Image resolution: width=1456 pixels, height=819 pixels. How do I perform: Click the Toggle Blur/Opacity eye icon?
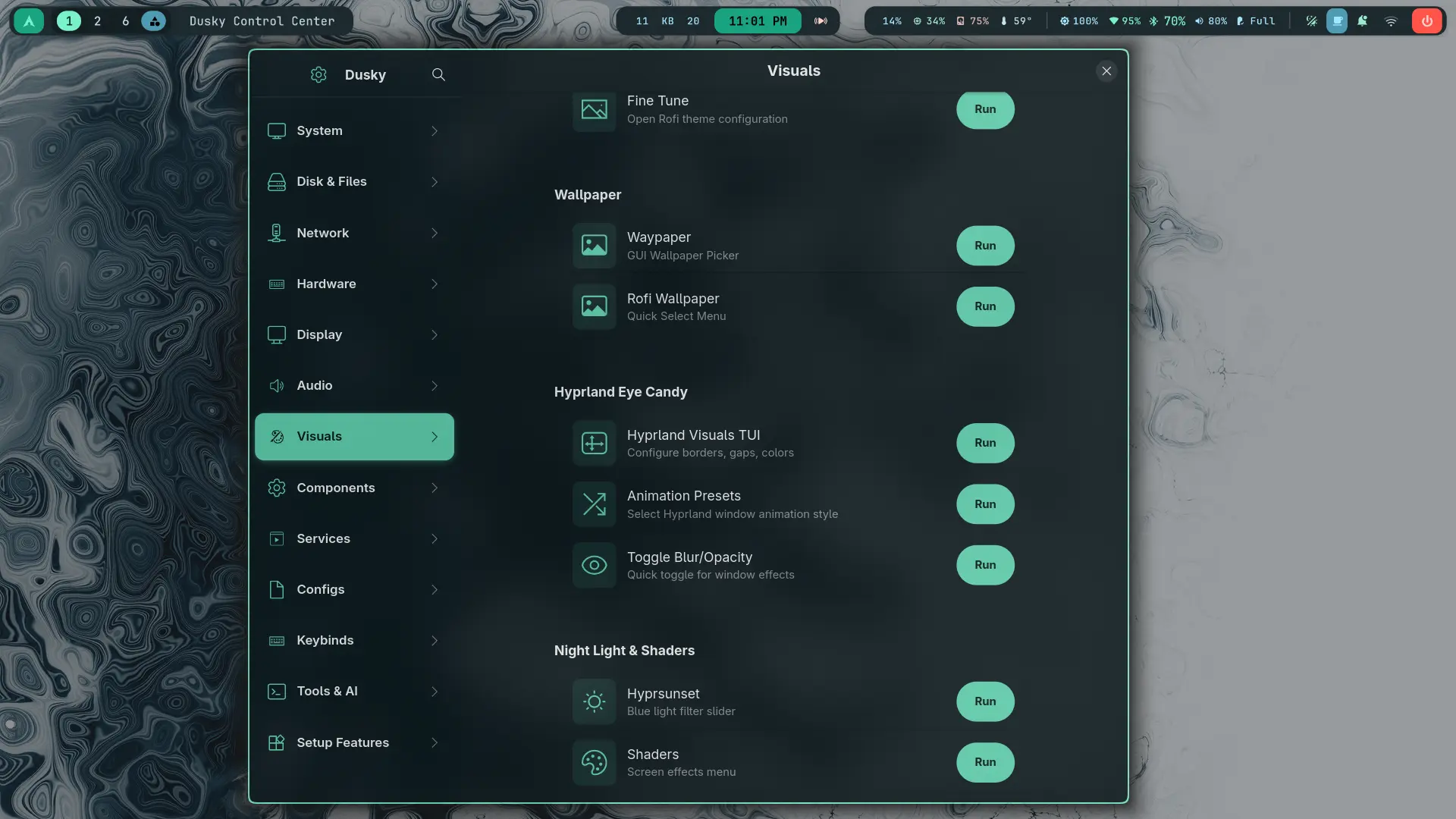point(595,565)
